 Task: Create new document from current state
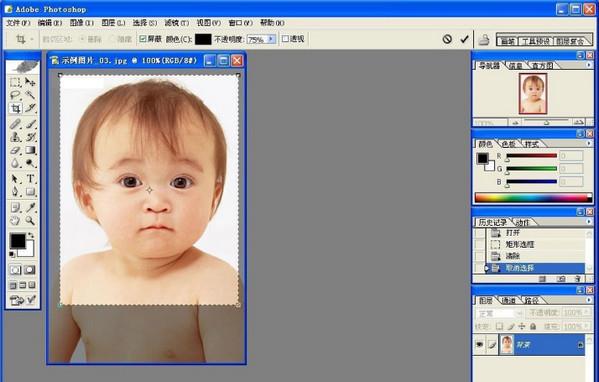(x=542, y=279)
